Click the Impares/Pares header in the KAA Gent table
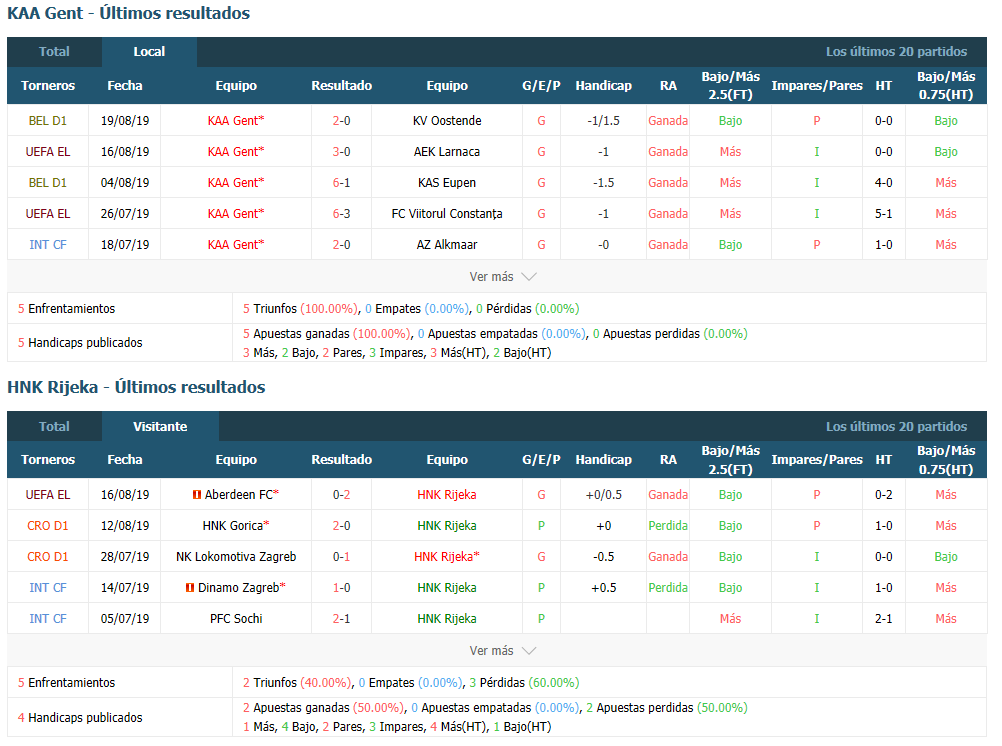 [817, 86]
